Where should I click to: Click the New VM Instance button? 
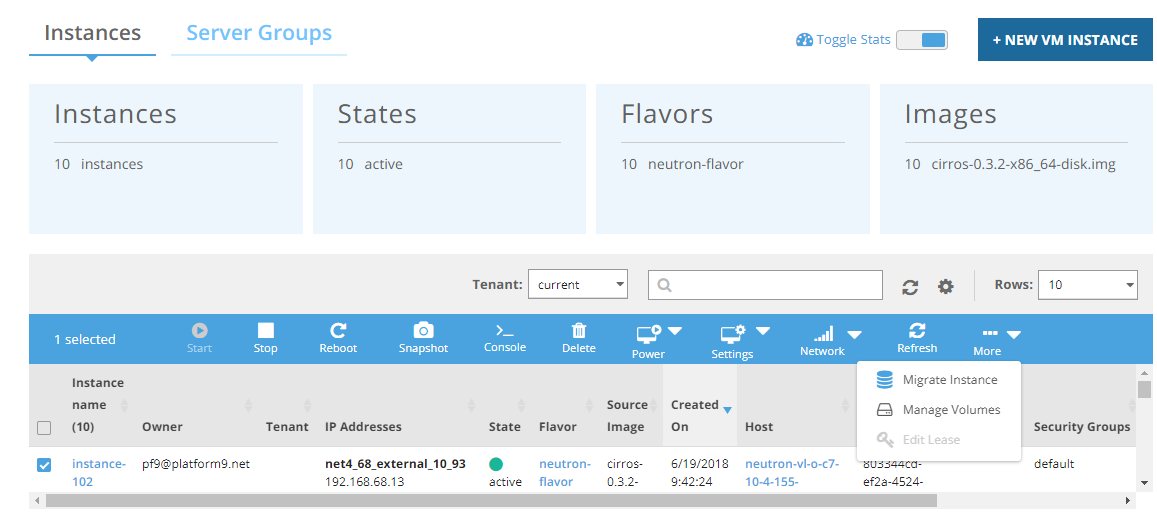(x=1064, y=40)
